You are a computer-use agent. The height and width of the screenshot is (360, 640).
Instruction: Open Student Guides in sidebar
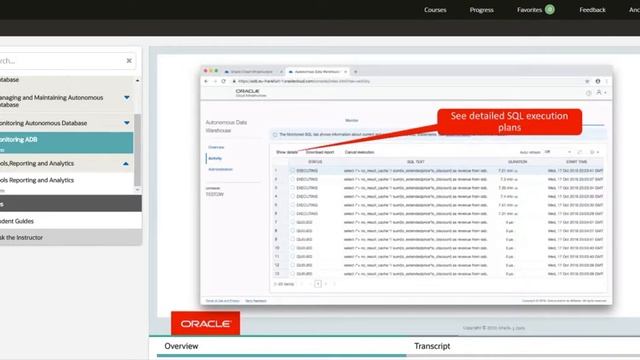(71, 221)
